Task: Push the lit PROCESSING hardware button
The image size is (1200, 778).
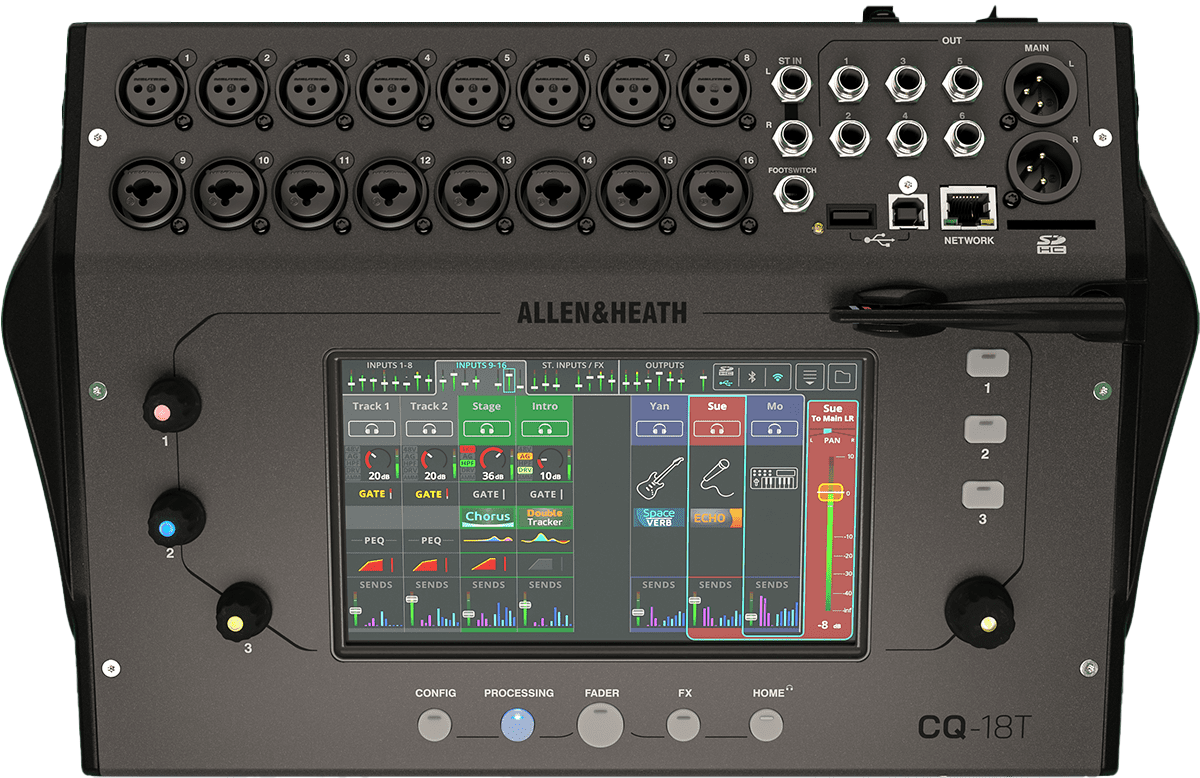Action: pos(518,725)
